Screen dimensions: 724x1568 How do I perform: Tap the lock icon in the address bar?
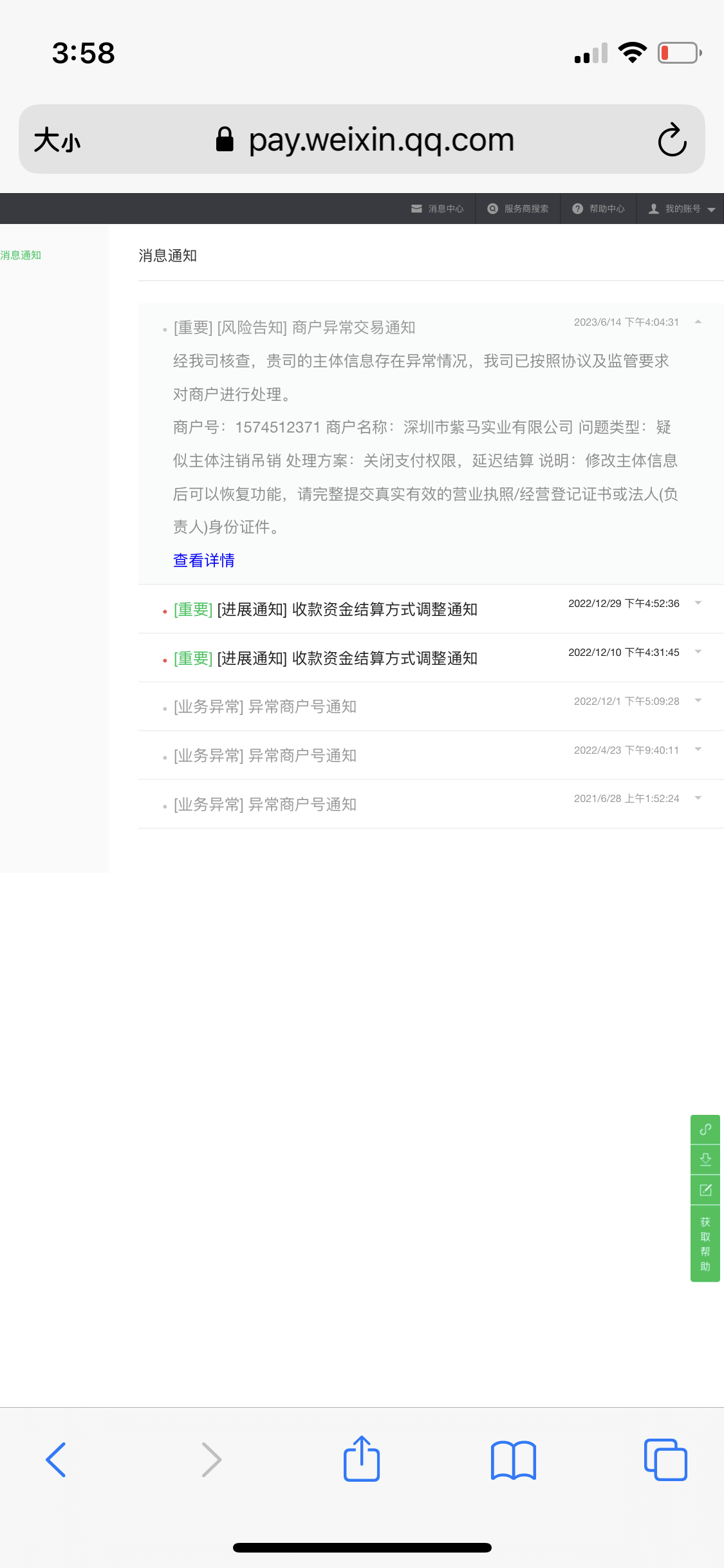225,138
